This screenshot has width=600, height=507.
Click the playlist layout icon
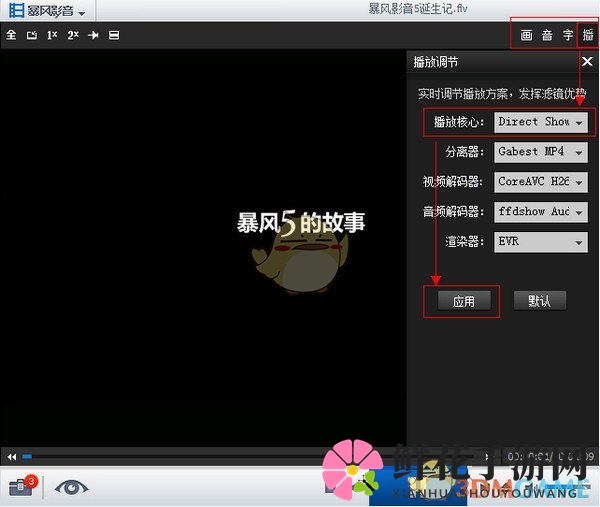[x=114, y=35]
